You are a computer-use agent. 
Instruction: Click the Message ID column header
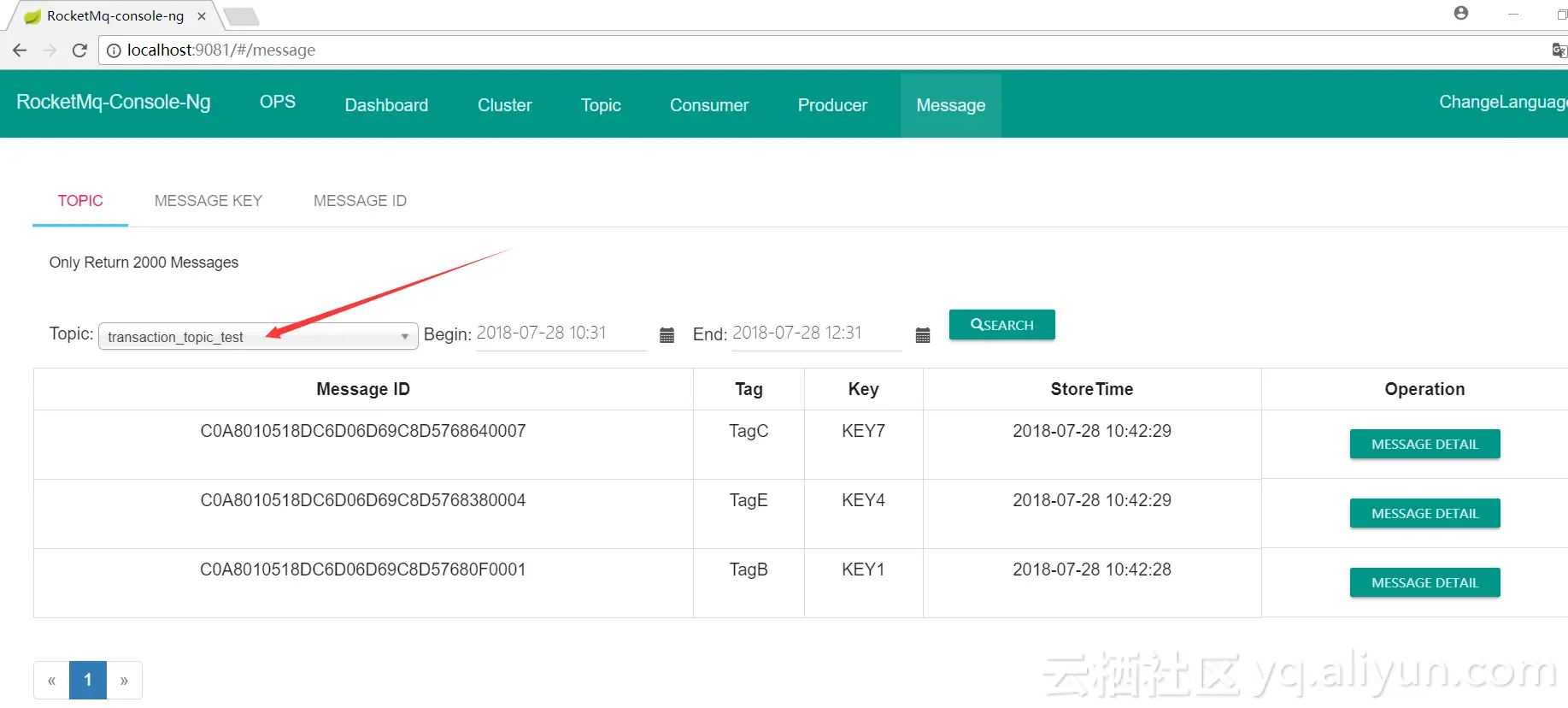click(363, 389)
